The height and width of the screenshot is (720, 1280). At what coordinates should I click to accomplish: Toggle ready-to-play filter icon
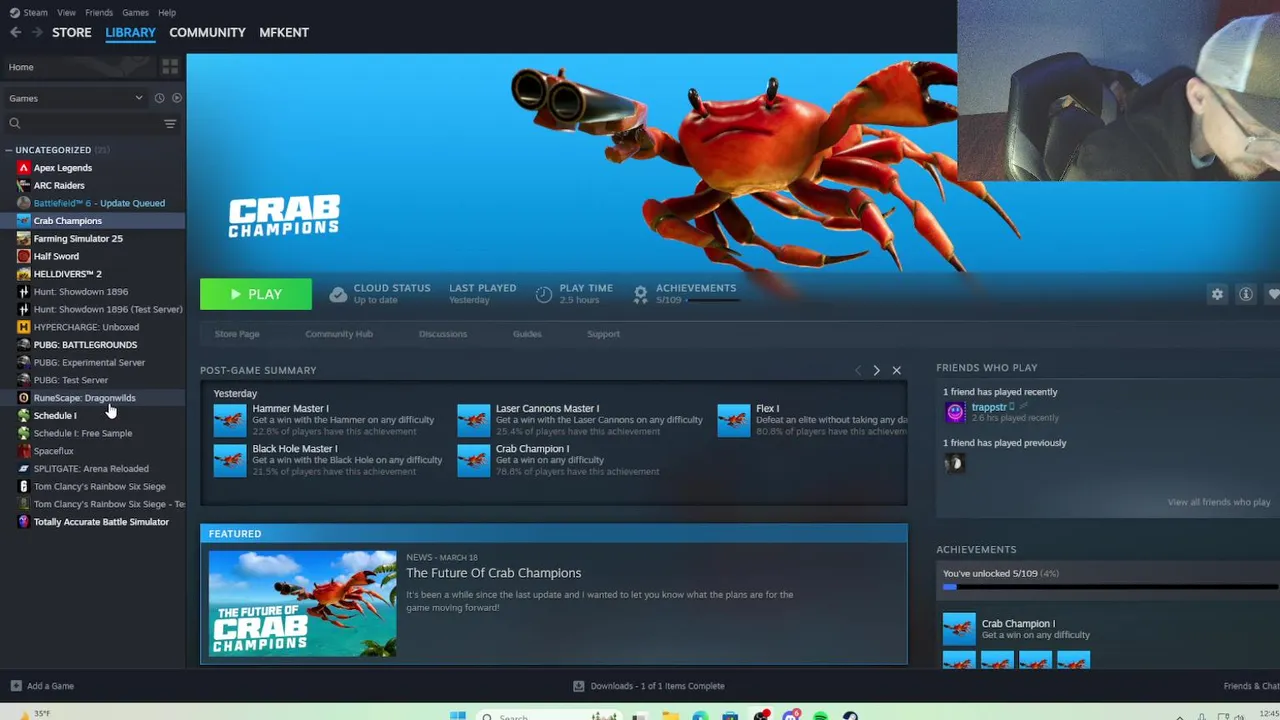pyautogui.click(x=177, y=98)
